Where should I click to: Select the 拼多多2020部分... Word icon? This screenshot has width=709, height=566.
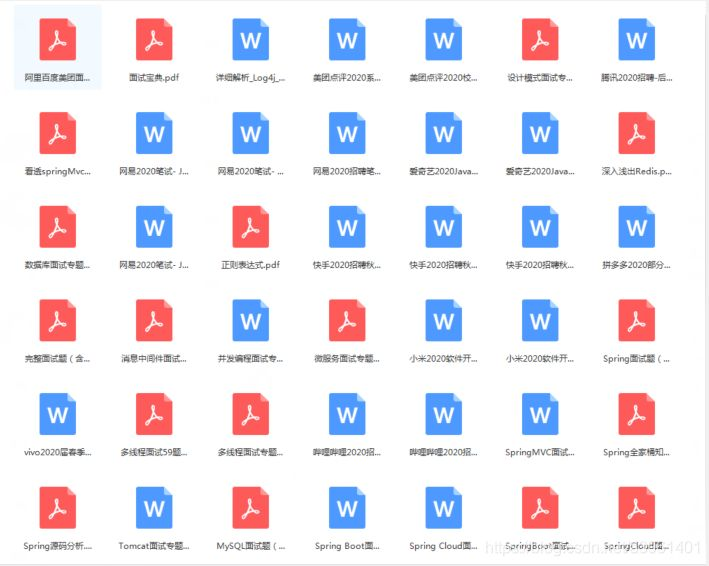[x=637, y=226]
